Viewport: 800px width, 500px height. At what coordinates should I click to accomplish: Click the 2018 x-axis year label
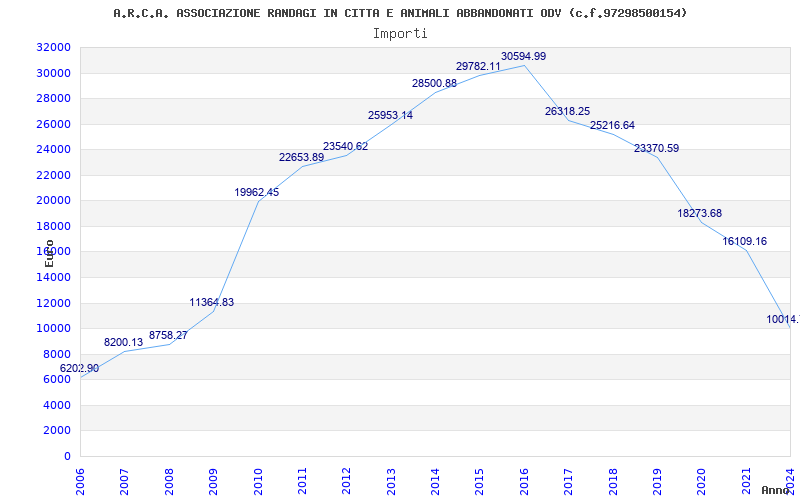coord(613,482)
